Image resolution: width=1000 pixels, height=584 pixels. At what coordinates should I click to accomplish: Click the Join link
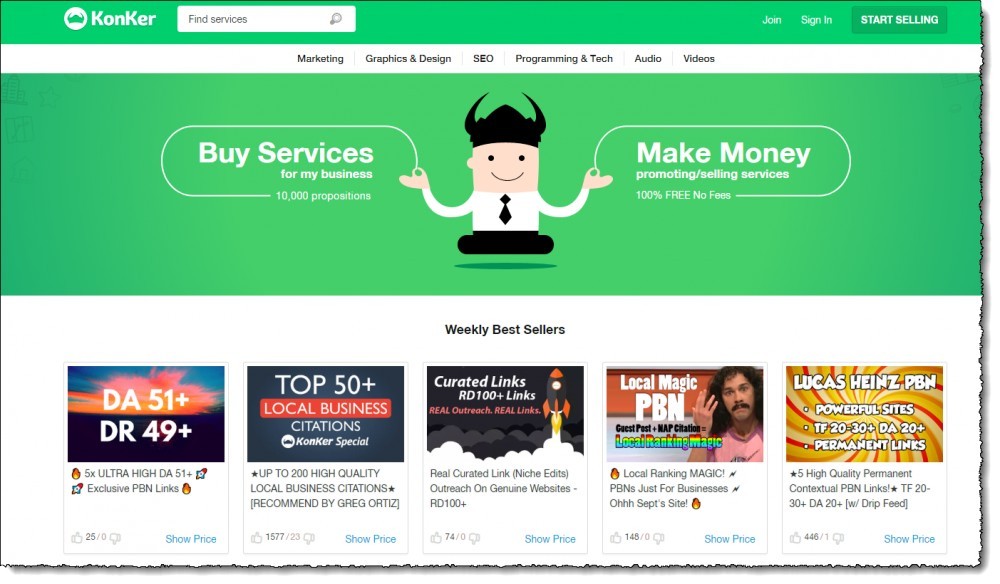click(772, 20)
